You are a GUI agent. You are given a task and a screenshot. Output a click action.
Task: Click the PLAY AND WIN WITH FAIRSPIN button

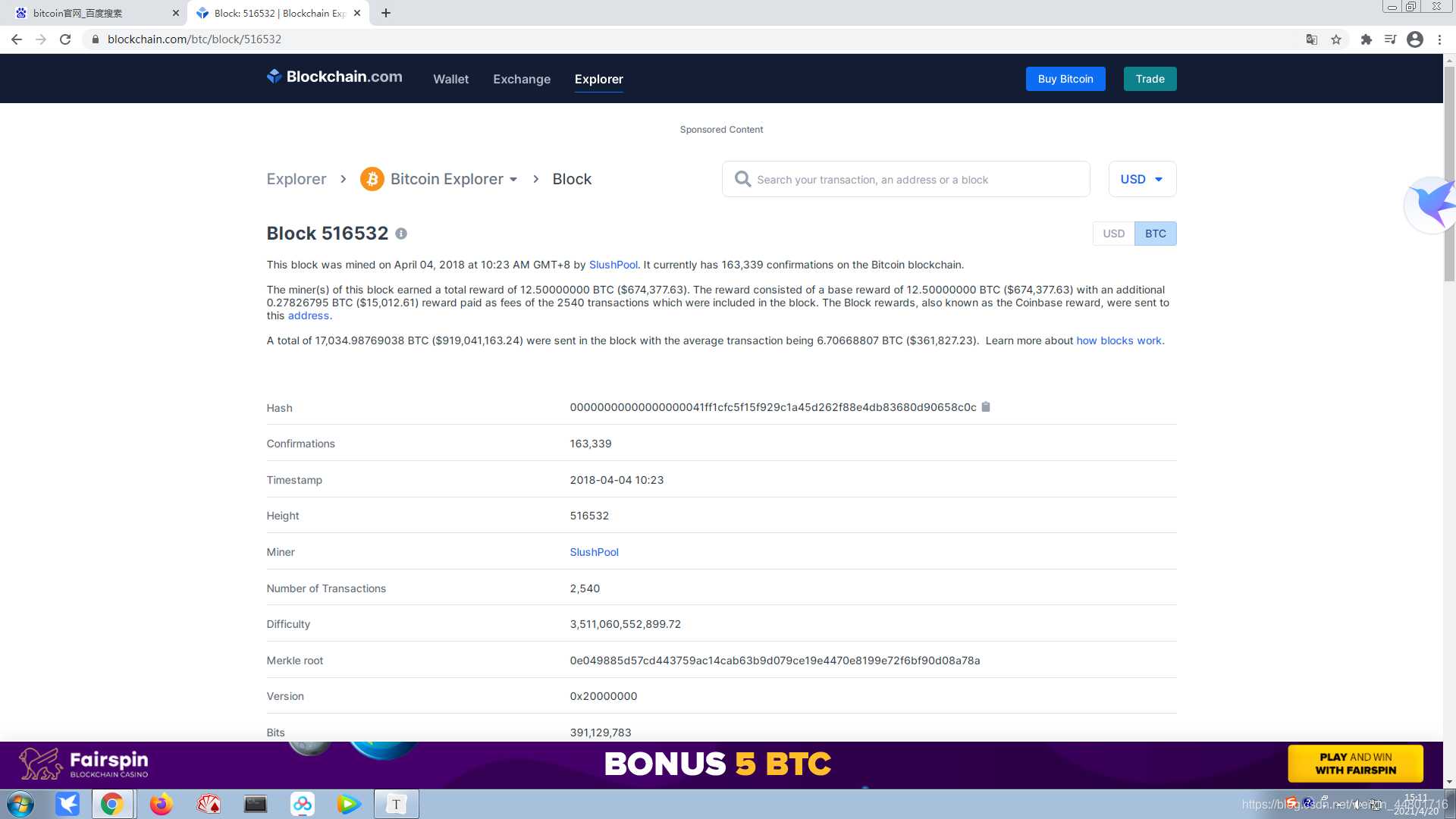(1356, 764)
